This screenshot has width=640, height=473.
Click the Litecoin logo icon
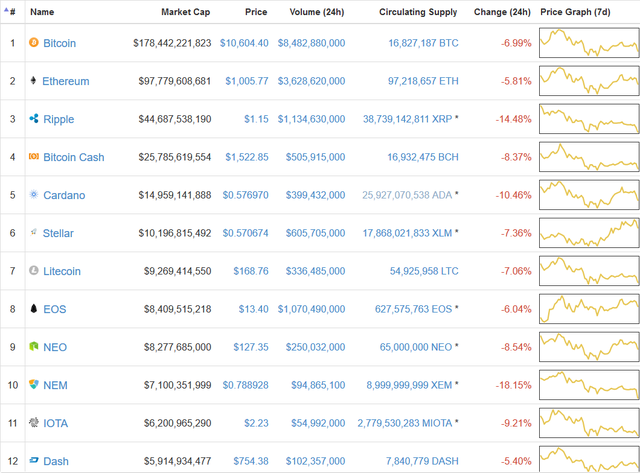coord(34,271)
